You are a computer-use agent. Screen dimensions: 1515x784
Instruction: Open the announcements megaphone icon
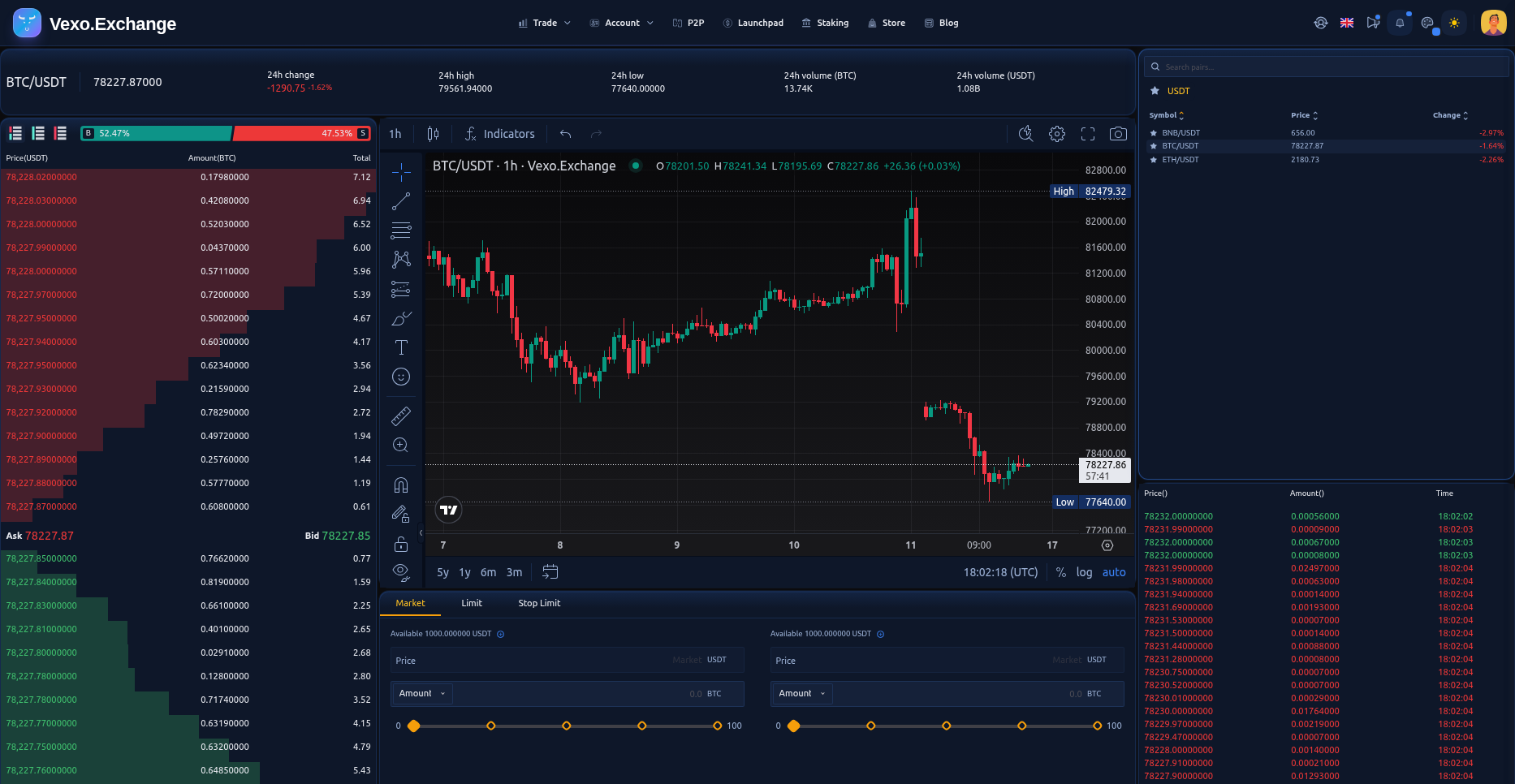[1373, 23]
